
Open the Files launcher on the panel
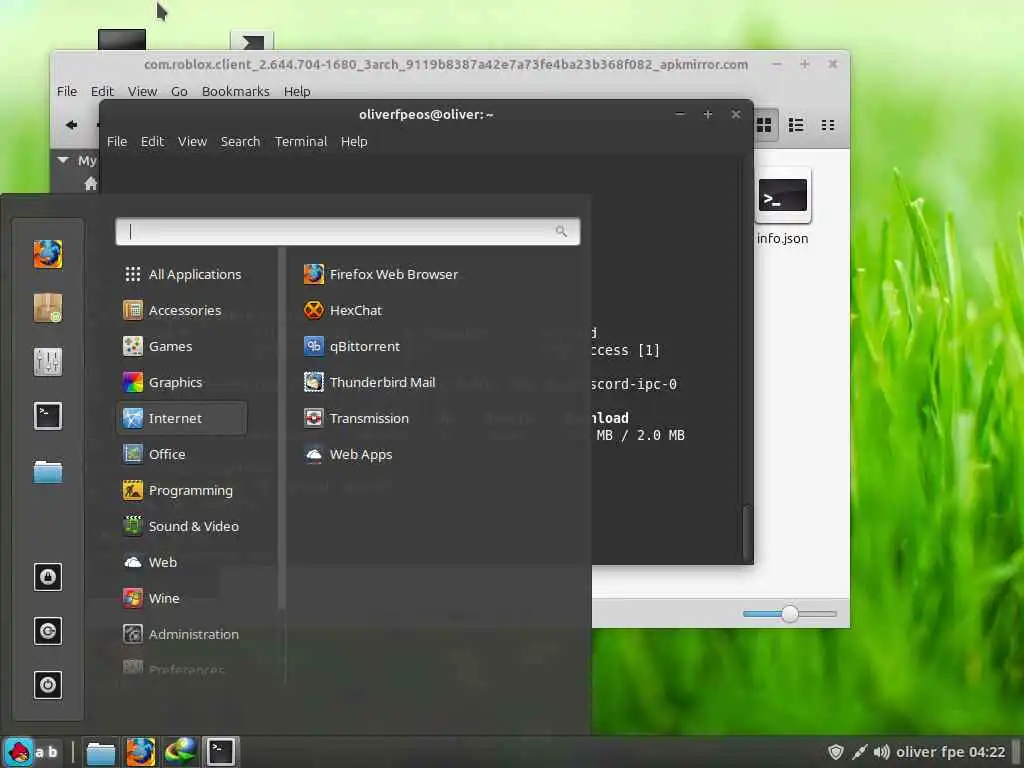(x=101, y=752)
